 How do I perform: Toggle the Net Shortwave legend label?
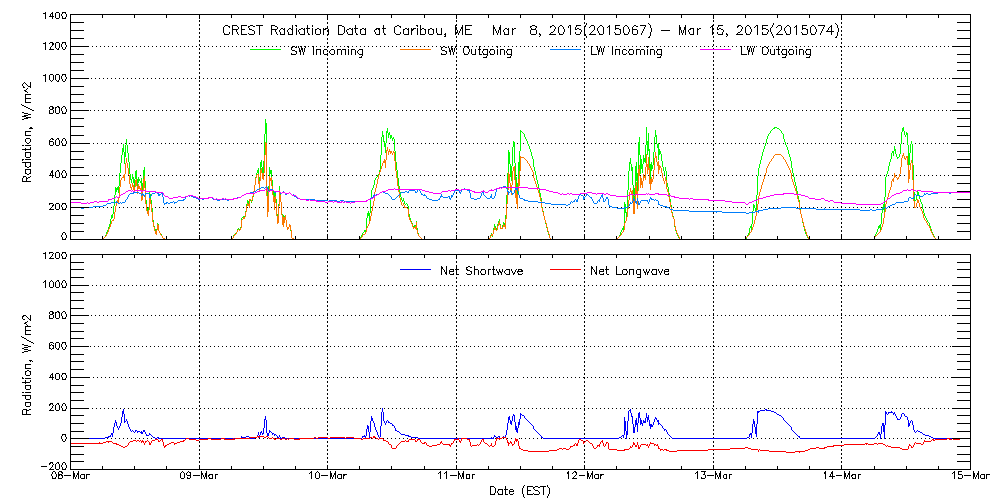[x=480, y=272]
